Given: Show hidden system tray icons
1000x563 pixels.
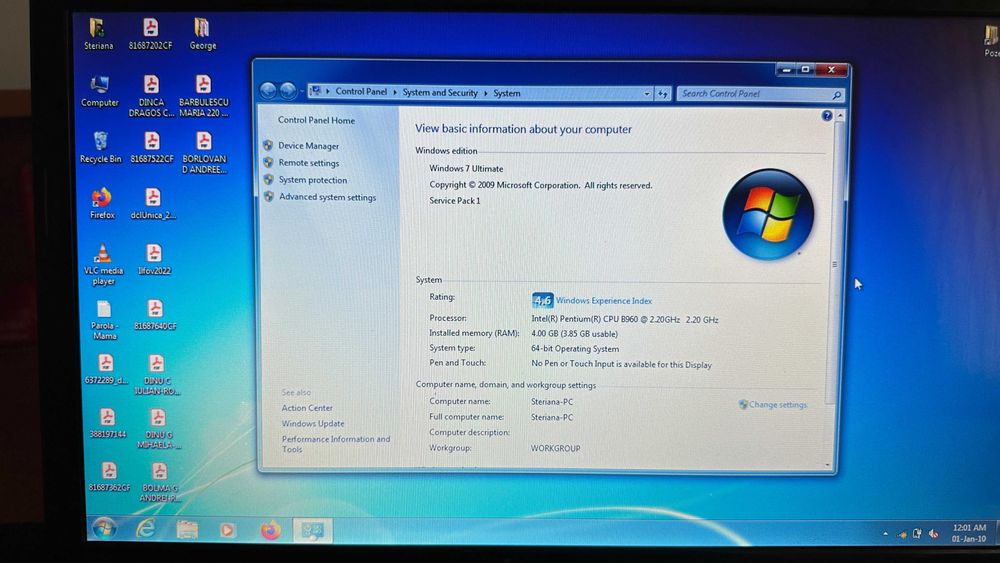Looking at the screenshot, I should (x=885, y=534).
